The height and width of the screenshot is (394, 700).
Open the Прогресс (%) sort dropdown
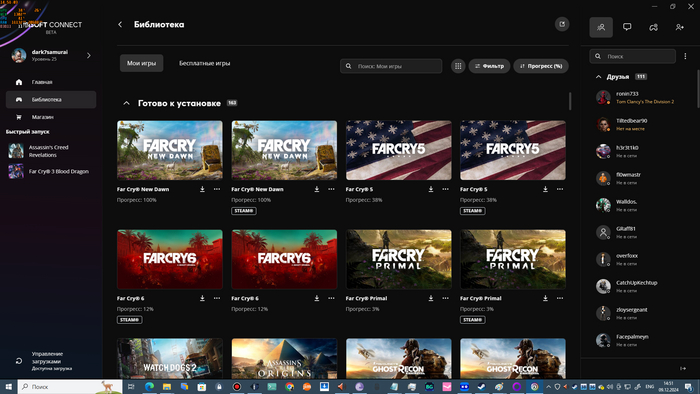coord(541,66)
